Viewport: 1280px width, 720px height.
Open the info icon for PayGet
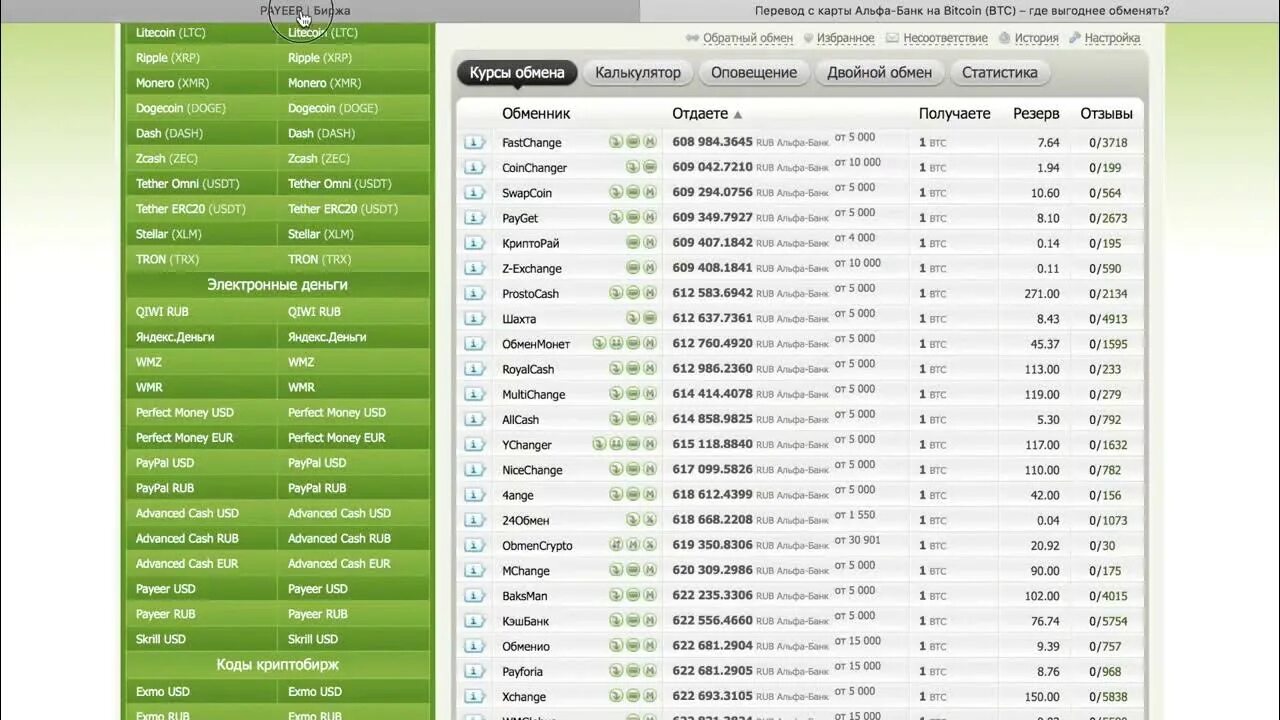tap(474, 218)
